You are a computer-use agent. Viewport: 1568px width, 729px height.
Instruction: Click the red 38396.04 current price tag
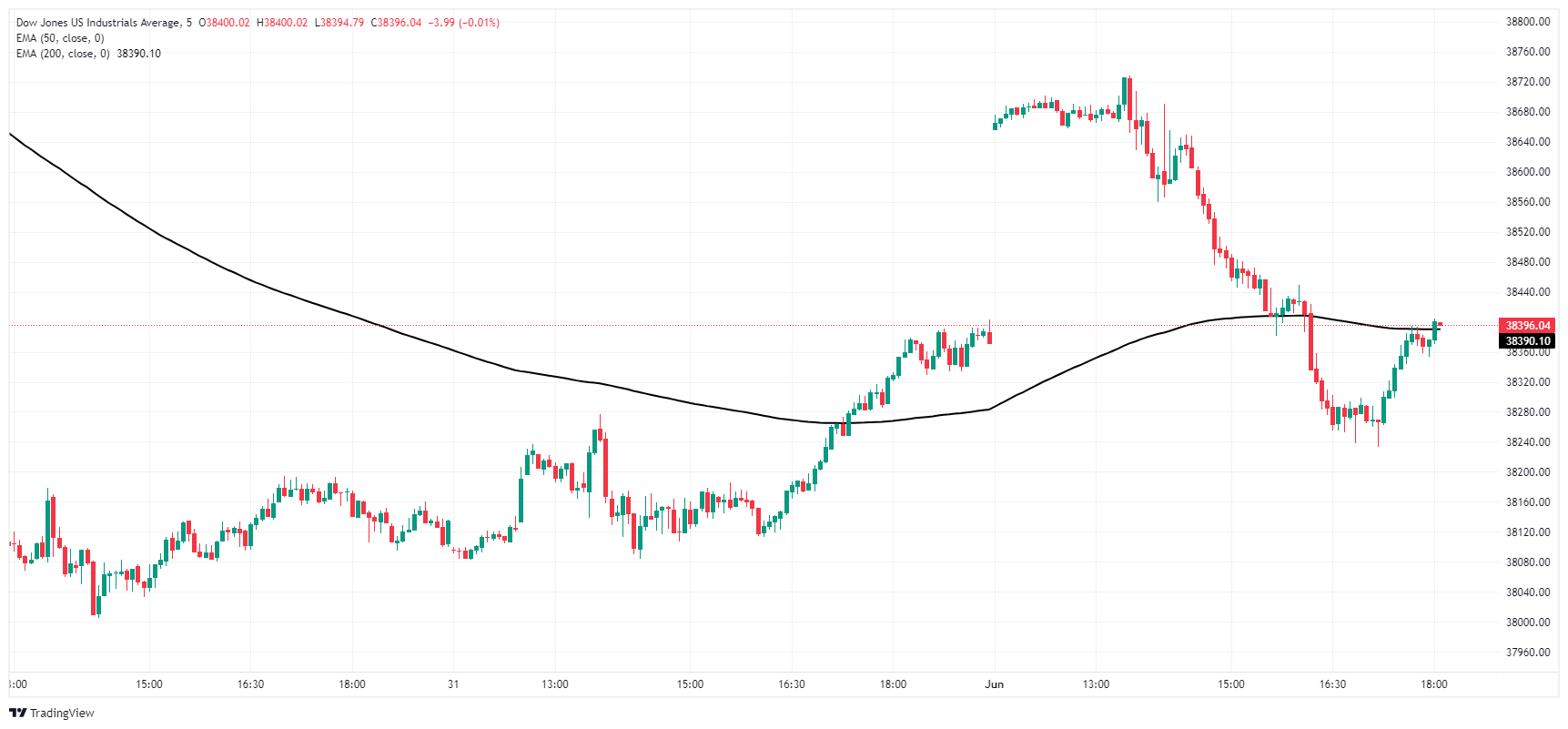coord(1527,325)
